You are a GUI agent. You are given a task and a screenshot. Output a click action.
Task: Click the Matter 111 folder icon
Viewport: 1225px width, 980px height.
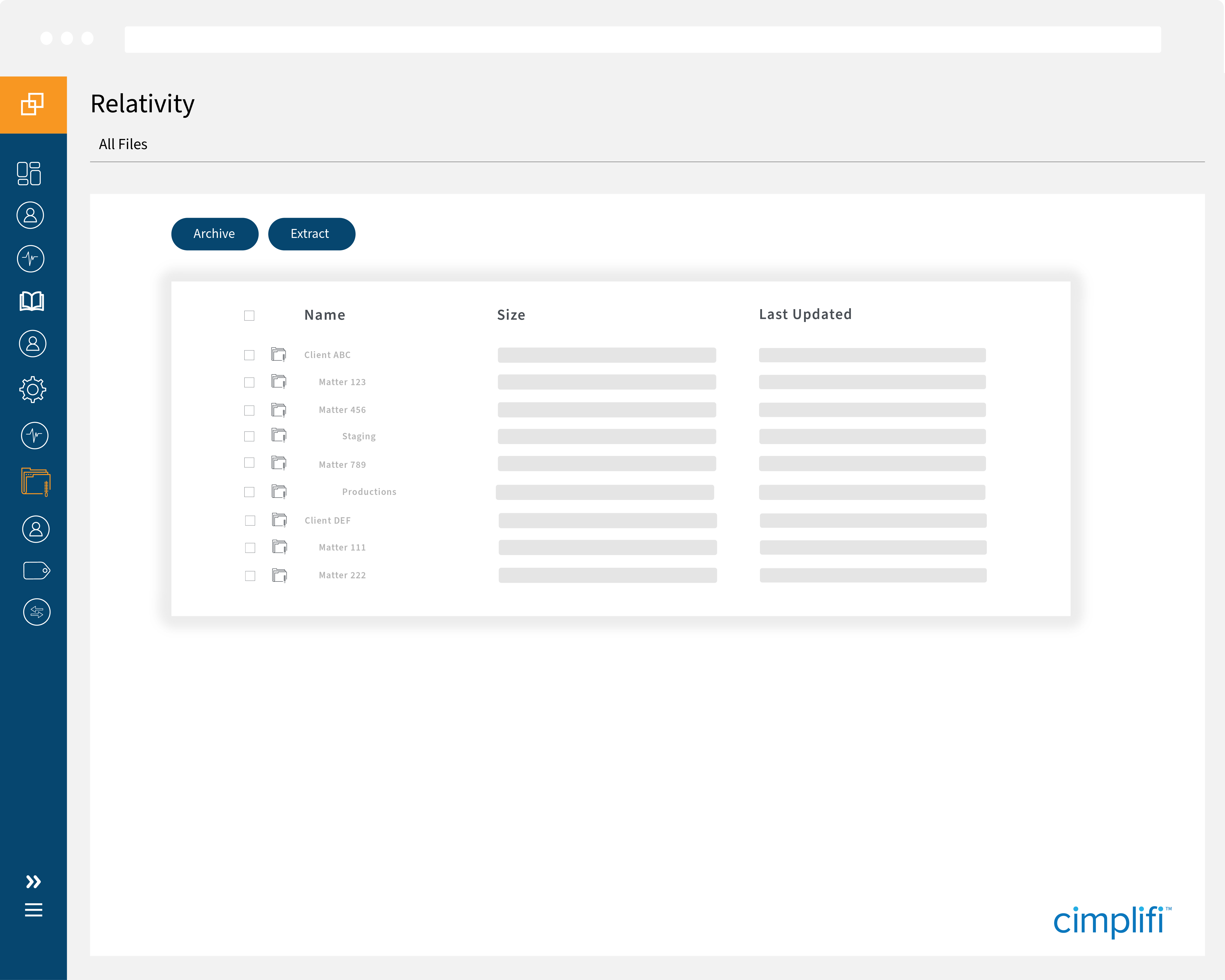tap(279, 547)
